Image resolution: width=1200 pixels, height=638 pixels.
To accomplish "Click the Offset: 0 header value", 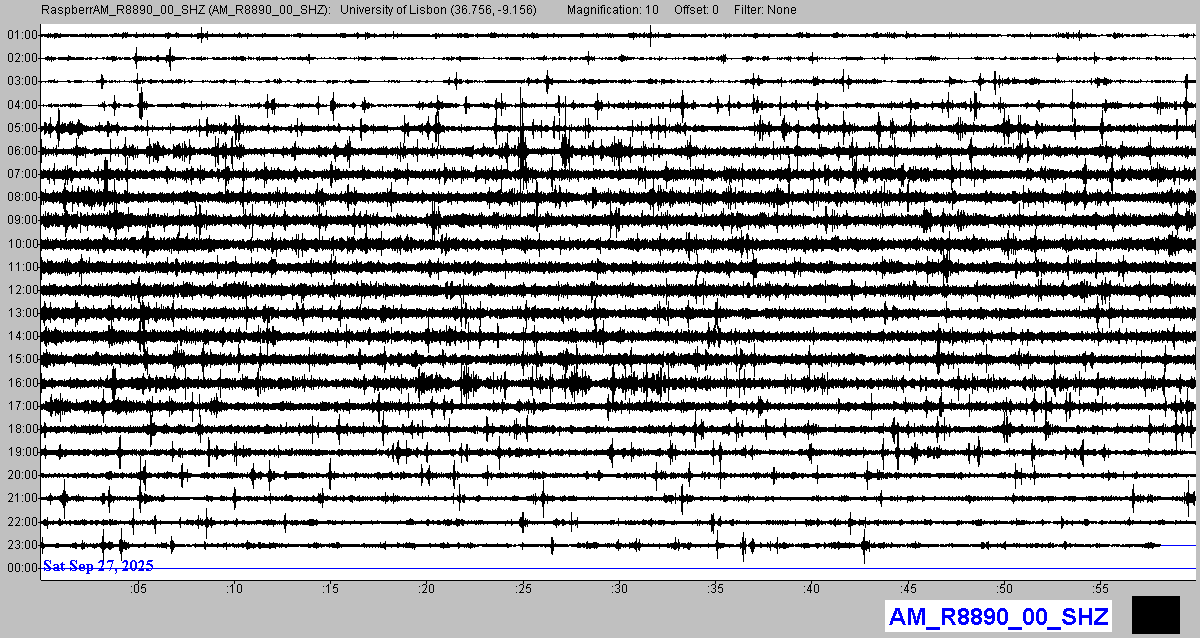I will (x=696, y=10).
